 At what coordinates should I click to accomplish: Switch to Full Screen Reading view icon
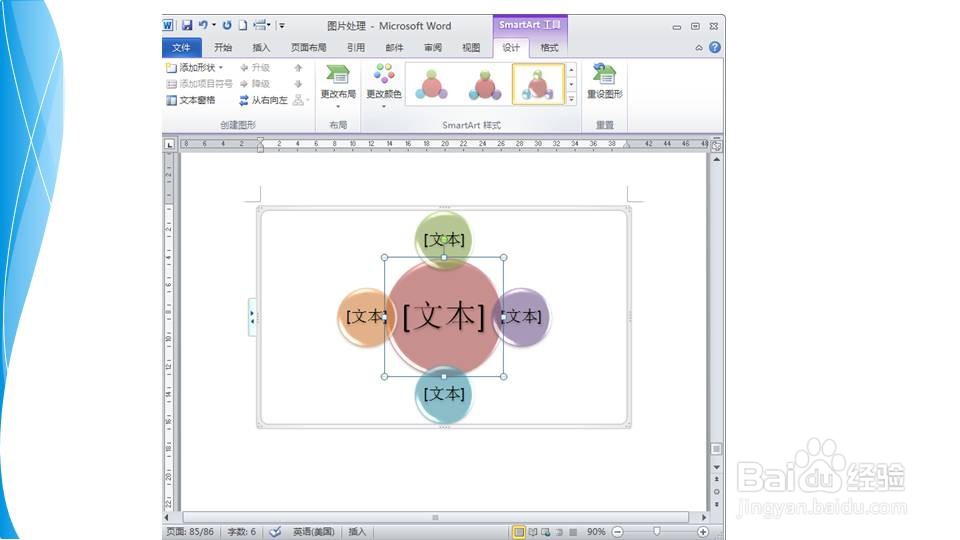pos(533,532)
